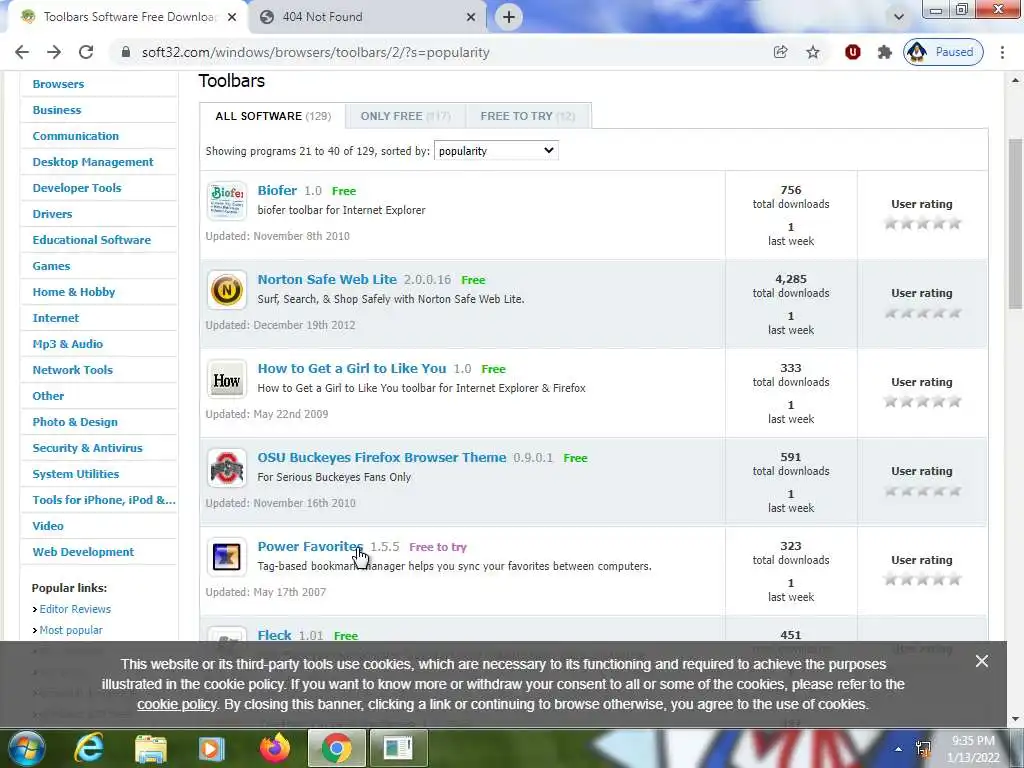Click the How to Get a Girl icon
Screen dimensions: 1024x768
(227, 379)
